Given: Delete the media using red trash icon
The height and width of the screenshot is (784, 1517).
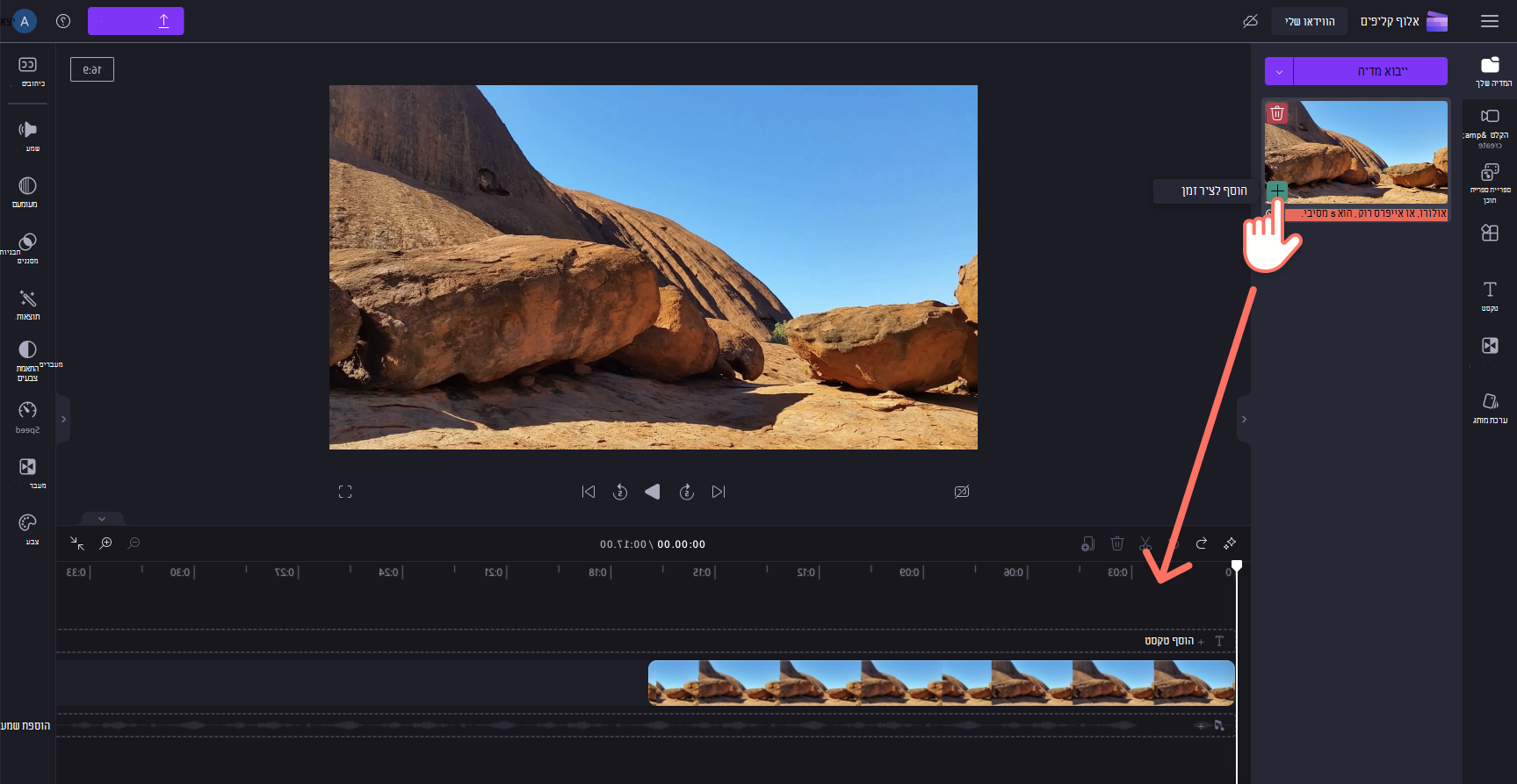Looking at the screenshot, I should point(1277,113).
